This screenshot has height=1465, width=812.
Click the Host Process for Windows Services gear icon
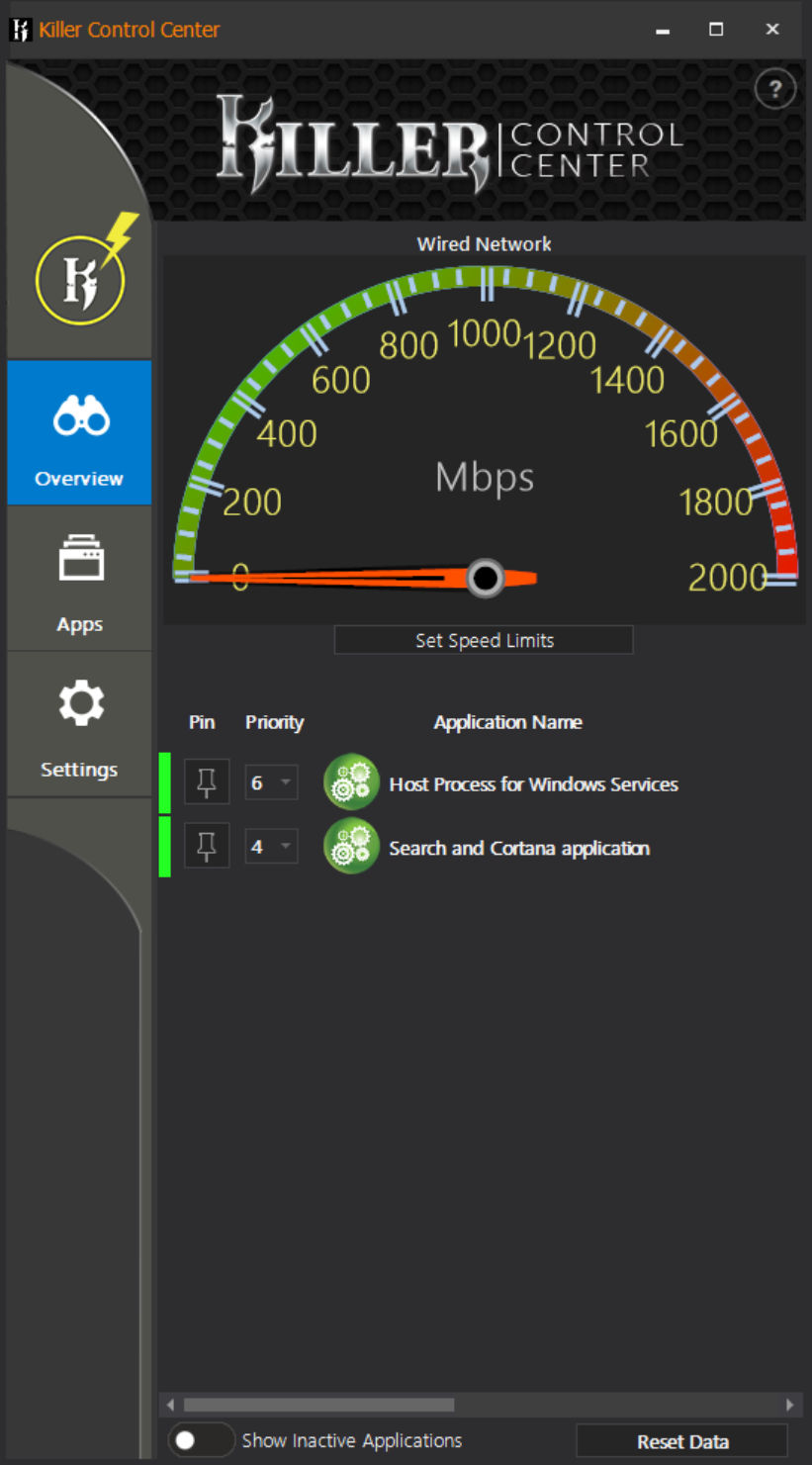tap(351, 782)
